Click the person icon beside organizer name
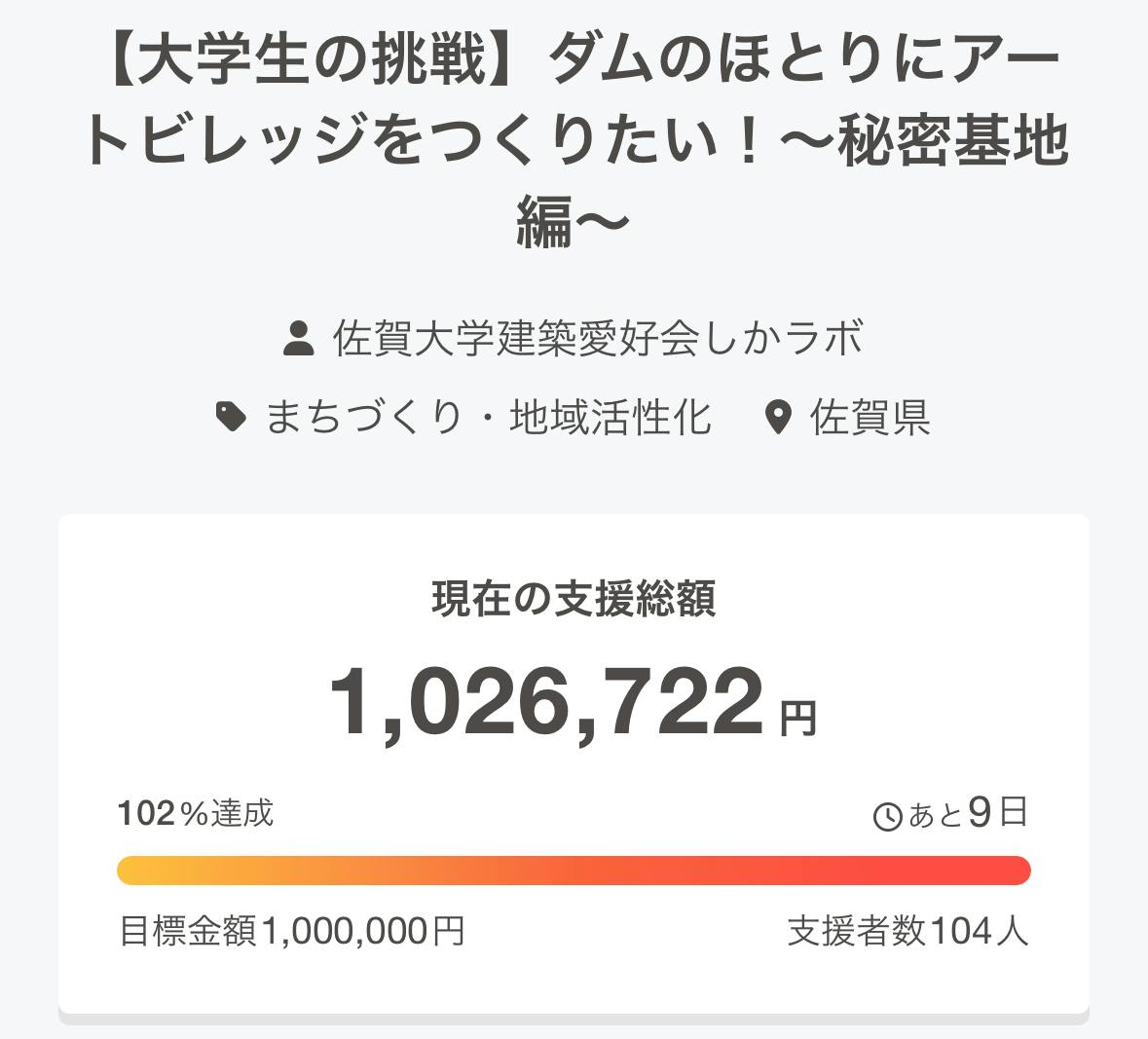This screenshot has width=1148, height=1039. coord(298,339)
